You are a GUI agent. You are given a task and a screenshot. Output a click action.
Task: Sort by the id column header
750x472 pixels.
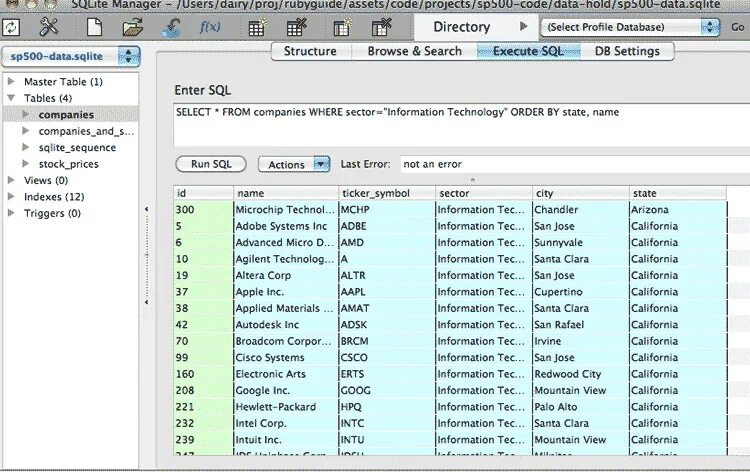tap(203, 193)
